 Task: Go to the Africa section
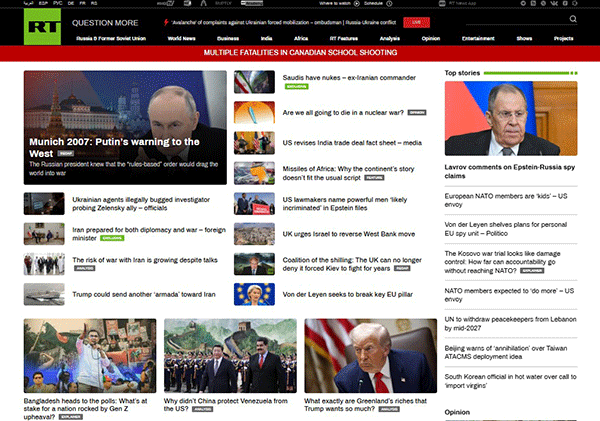[x=301, y=37]
